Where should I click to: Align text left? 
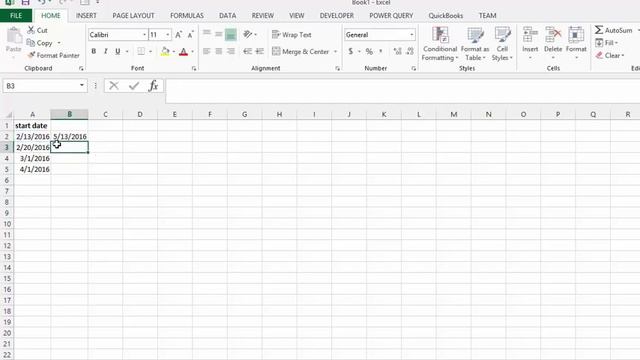[x=207, y=51]
